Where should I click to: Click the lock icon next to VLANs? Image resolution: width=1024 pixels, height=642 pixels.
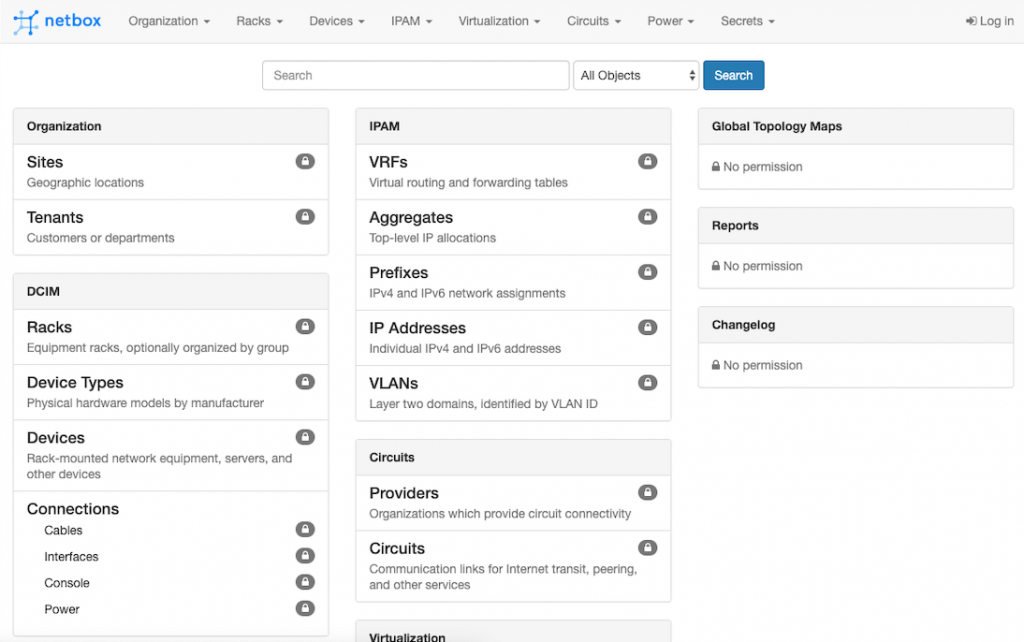tap(648, 382)
